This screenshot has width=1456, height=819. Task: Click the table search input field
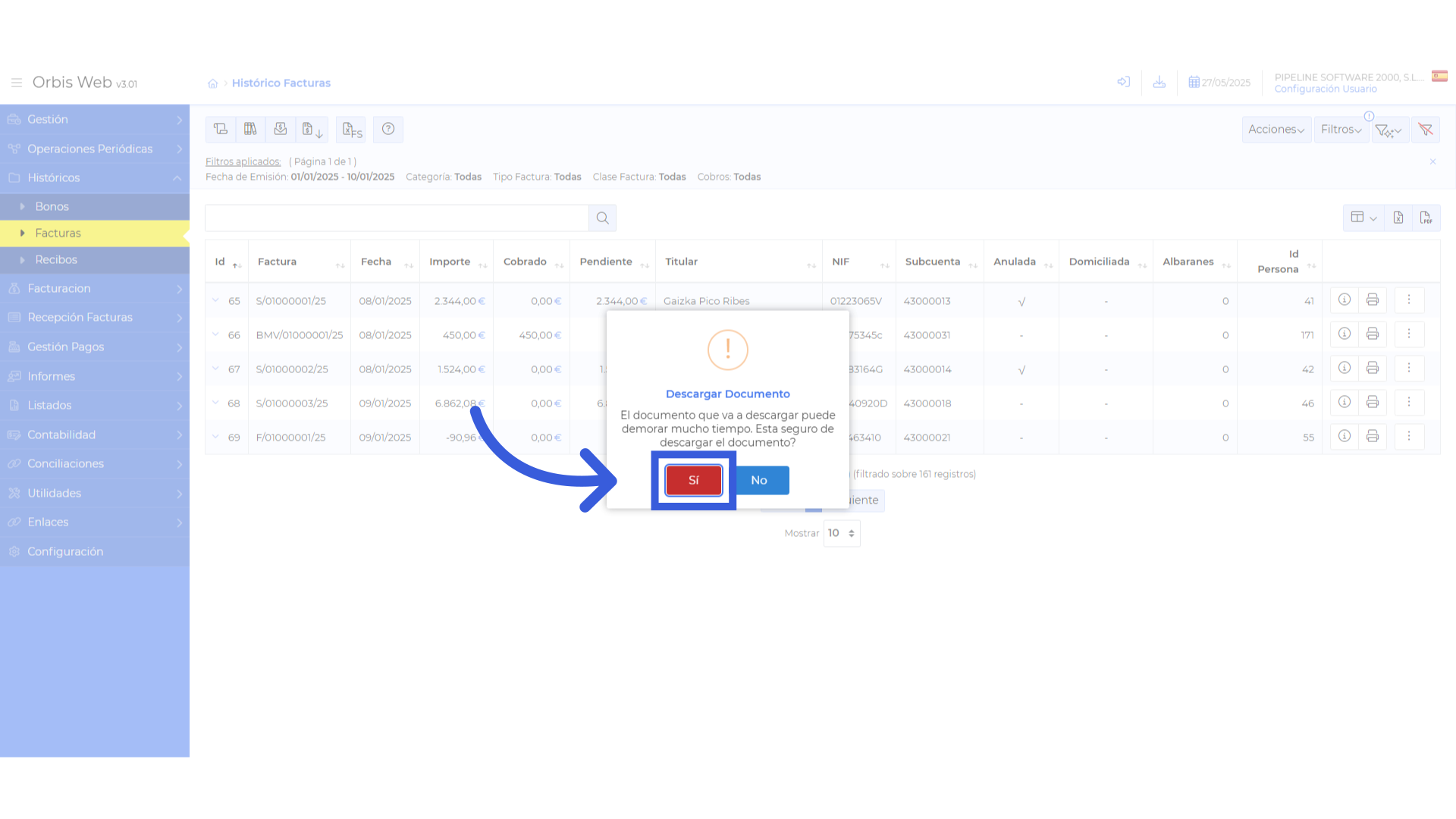coord(397,218)
